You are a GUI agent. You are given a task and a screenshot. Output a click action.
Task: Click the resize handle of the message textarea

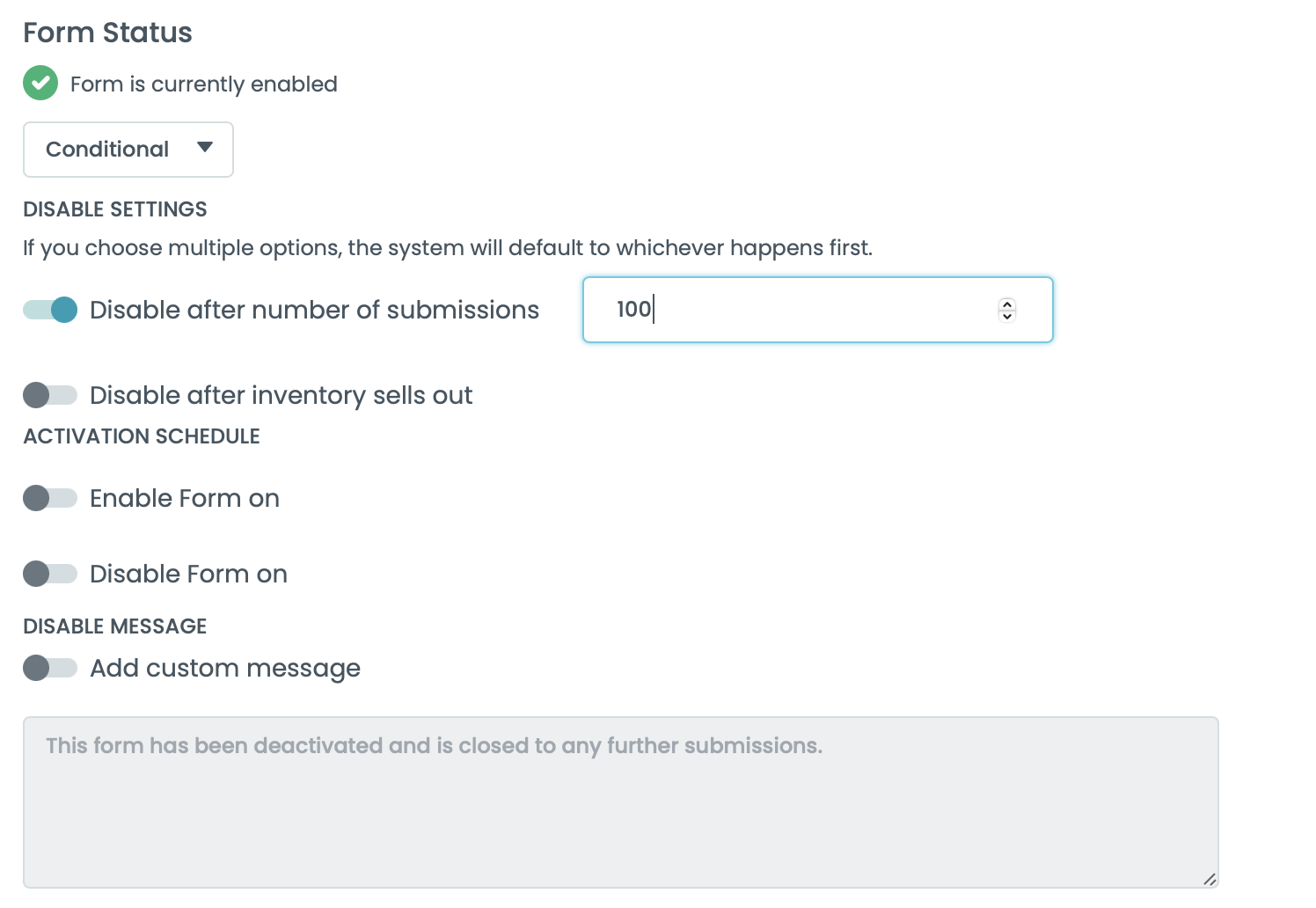click(x=1211, y=878)
